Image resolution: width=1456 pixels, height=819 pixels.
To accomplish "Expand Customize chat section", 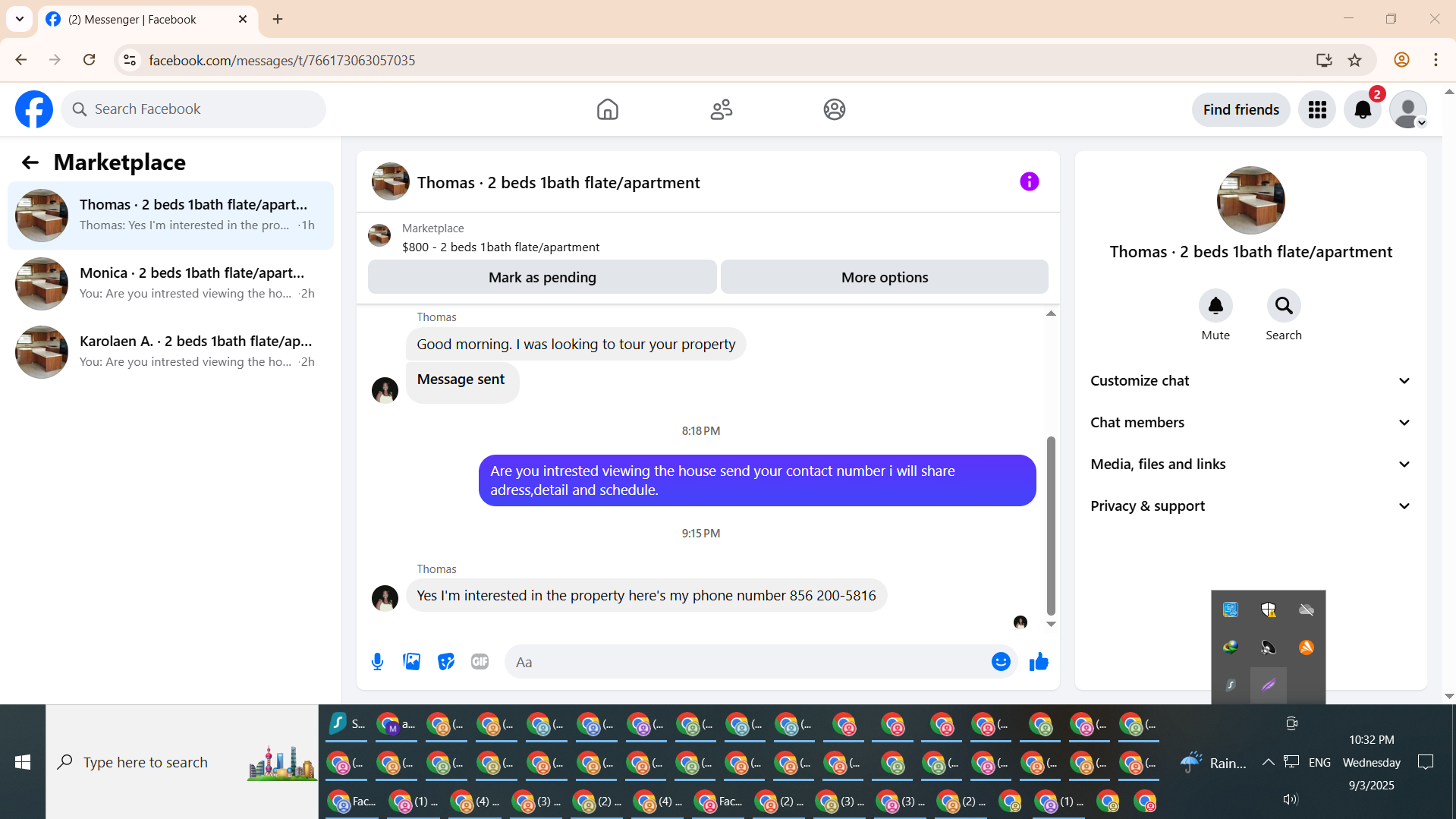I will coord(1250,381).
